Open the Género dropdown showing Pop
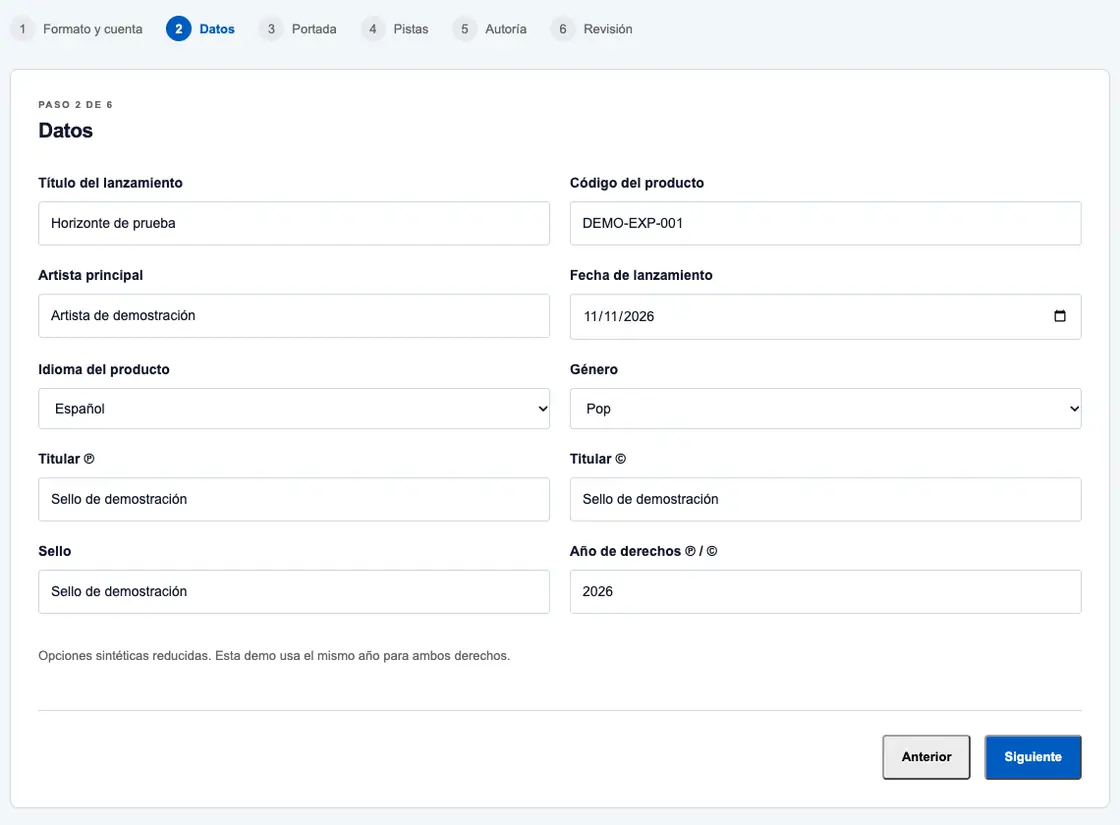This screenshot has width=1120, height=825. 825,409
